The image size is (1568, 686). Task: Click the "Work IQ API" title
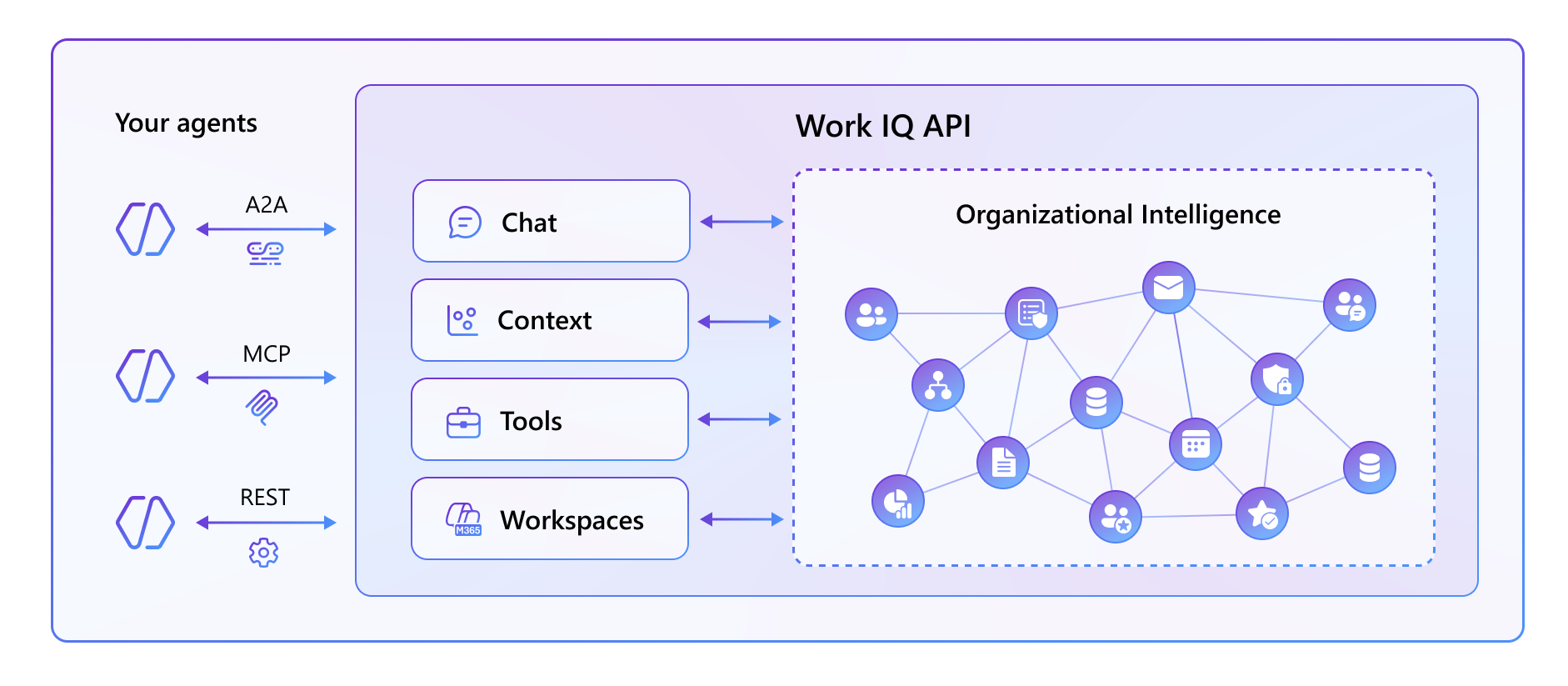point(883,127)
